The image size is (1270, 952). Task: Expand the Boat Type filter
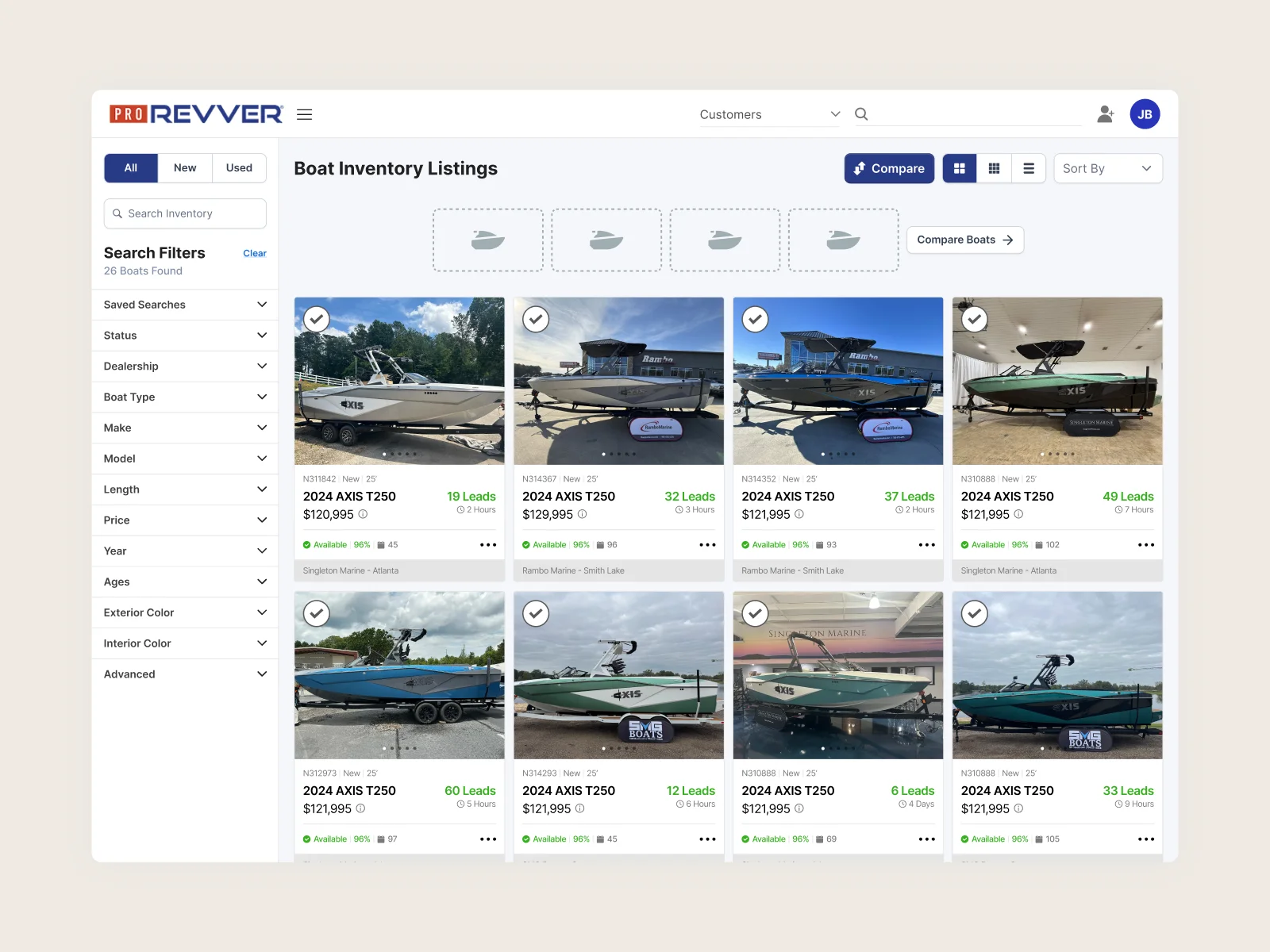(x=185, y=397)
